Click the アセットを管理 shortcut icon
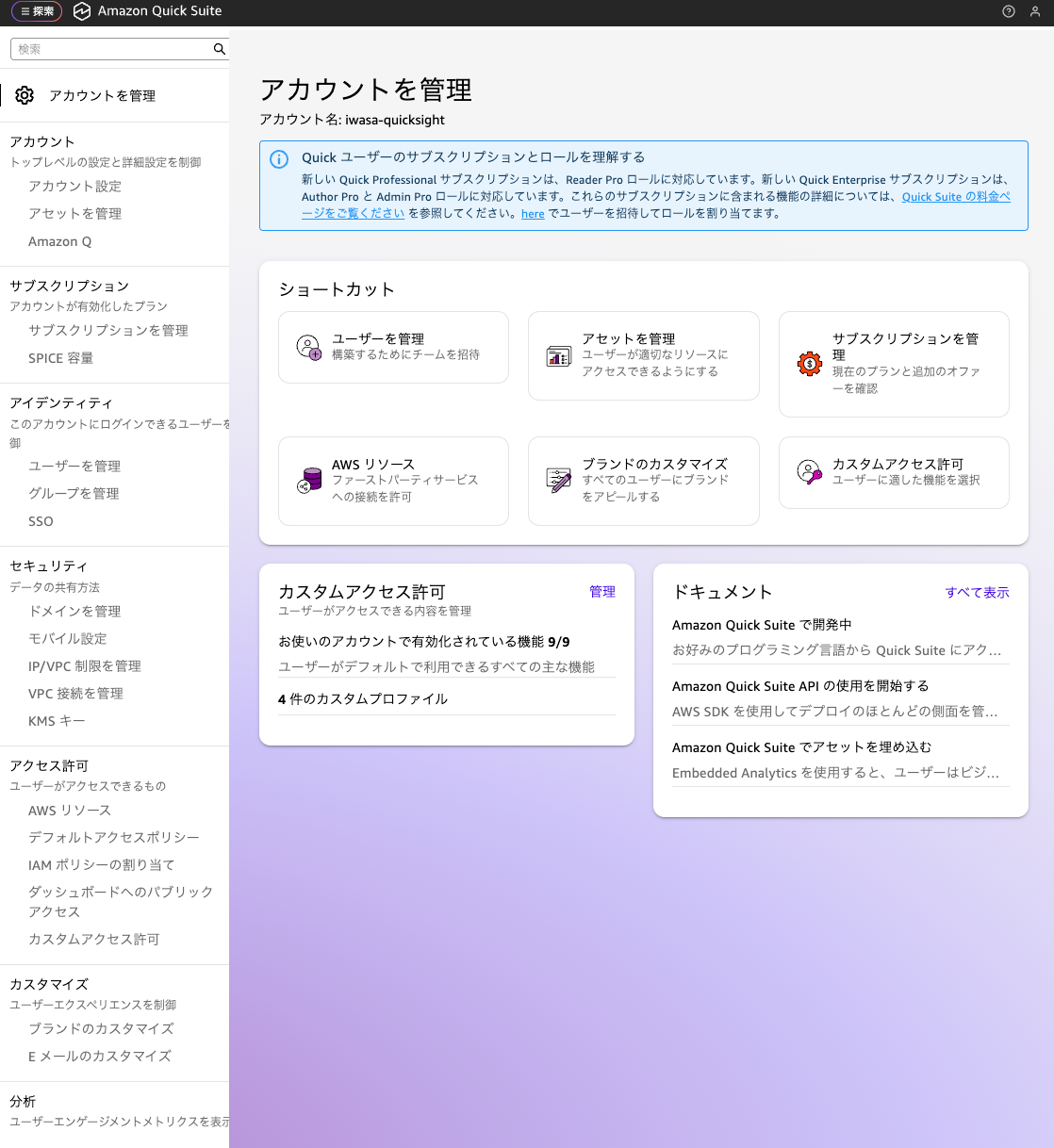 click(x=559, y=355)
